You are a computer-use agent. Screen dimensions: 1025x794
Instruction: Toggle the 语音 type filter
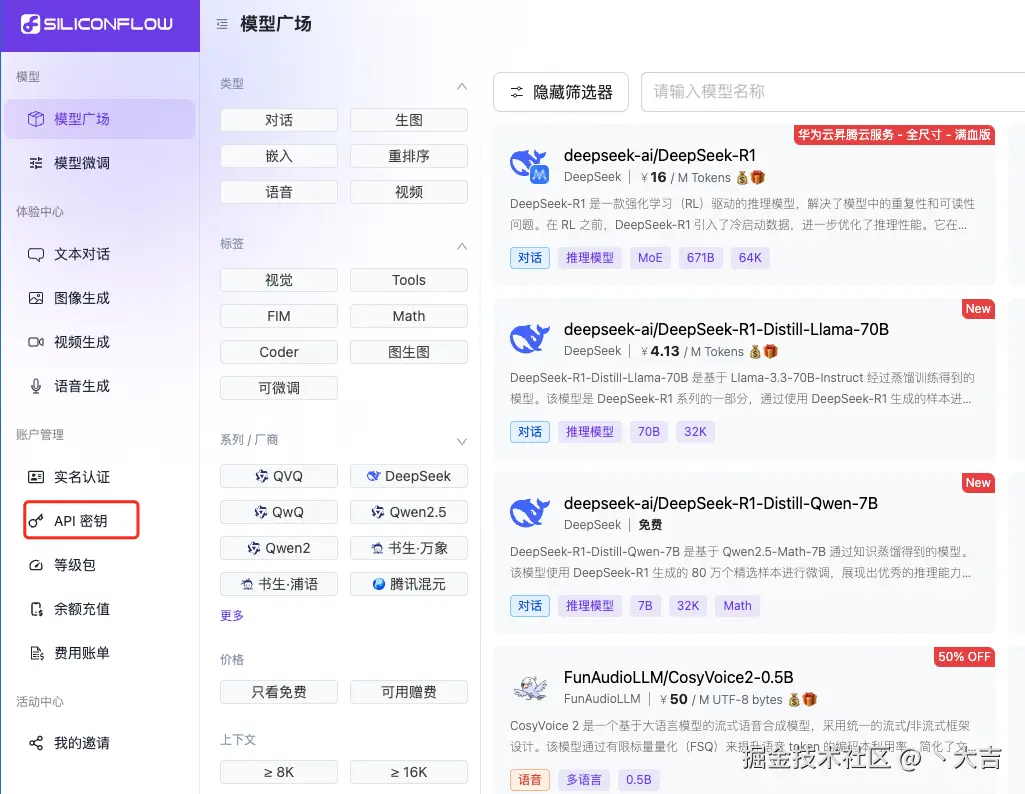(x=279, y=192)
